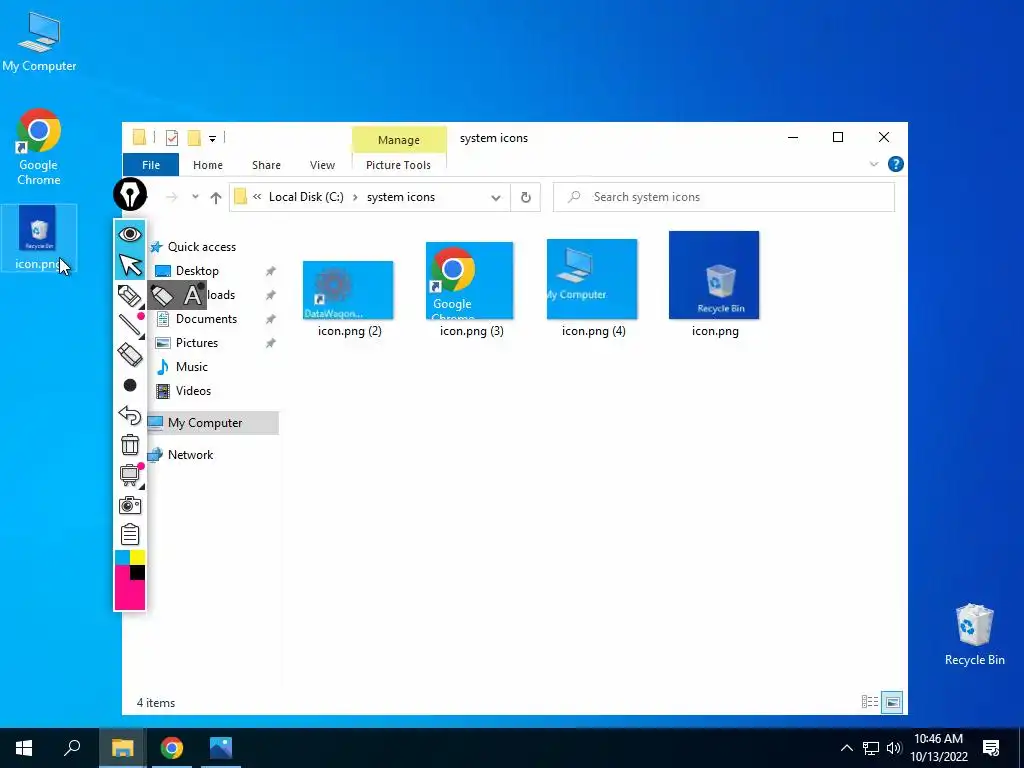Viewport: 1024px width, 768px height.
Task: Open the Picture Tools tab
Action: (398, 165)
